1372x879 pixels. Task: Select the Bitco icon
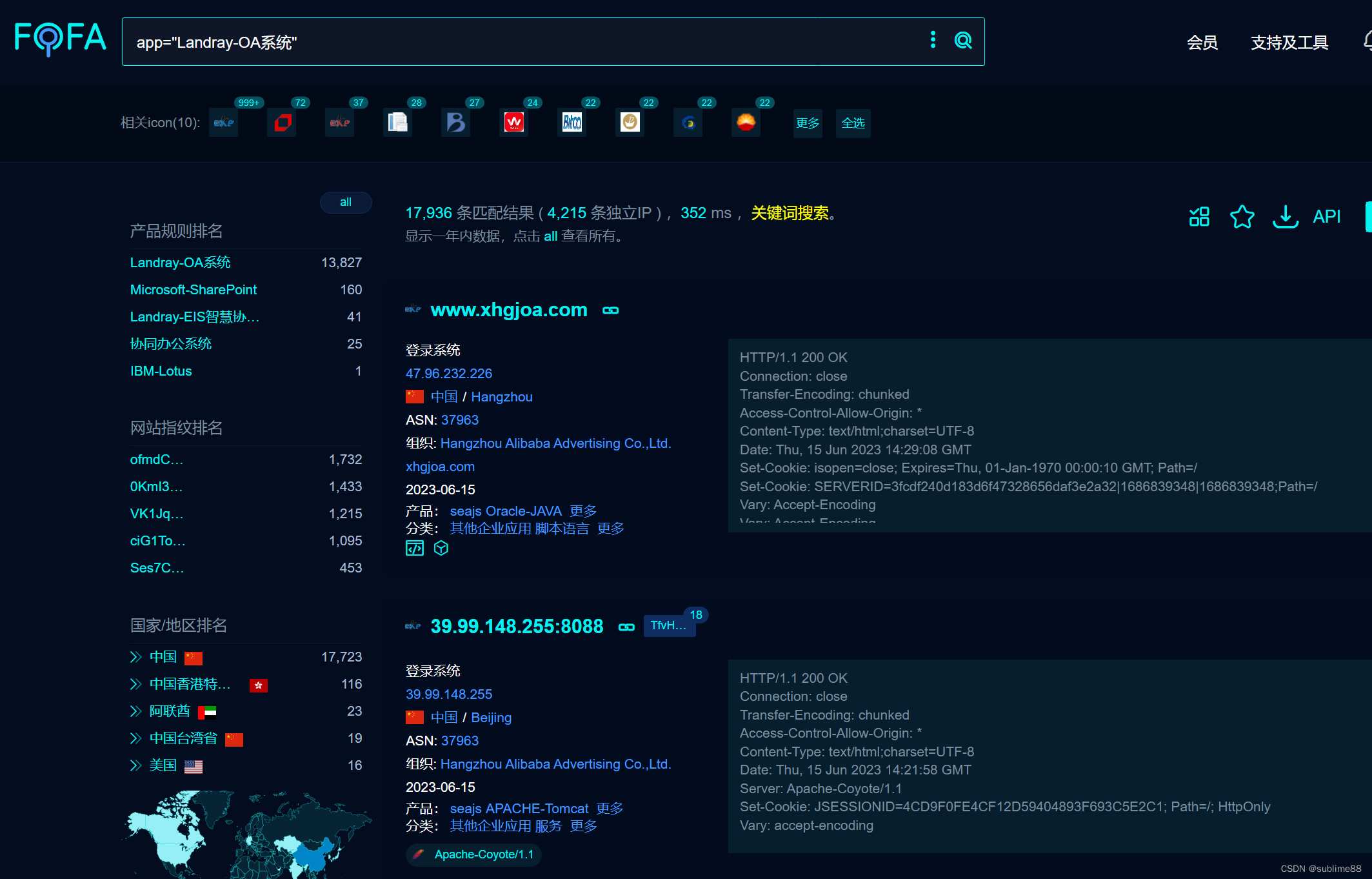point(572,123)
